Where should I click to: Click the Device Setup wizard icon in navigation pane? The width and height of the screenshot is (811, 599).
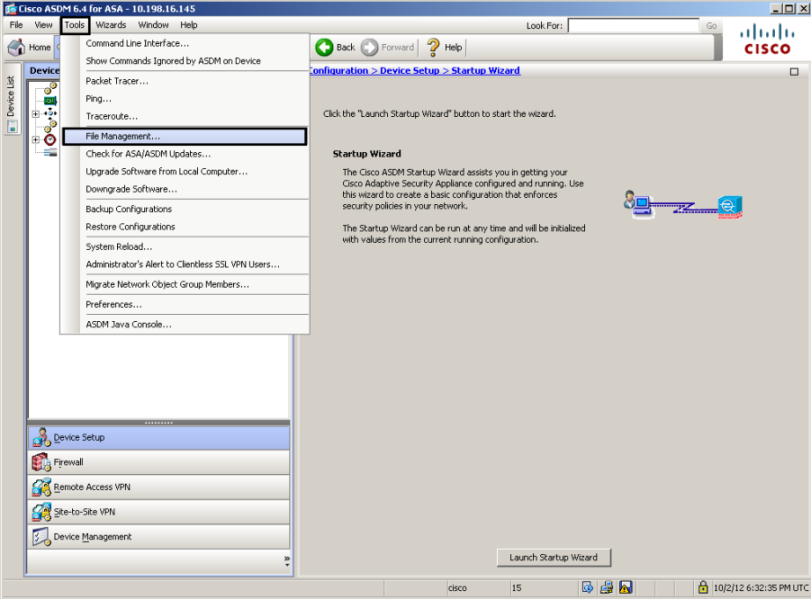point(41,438)
